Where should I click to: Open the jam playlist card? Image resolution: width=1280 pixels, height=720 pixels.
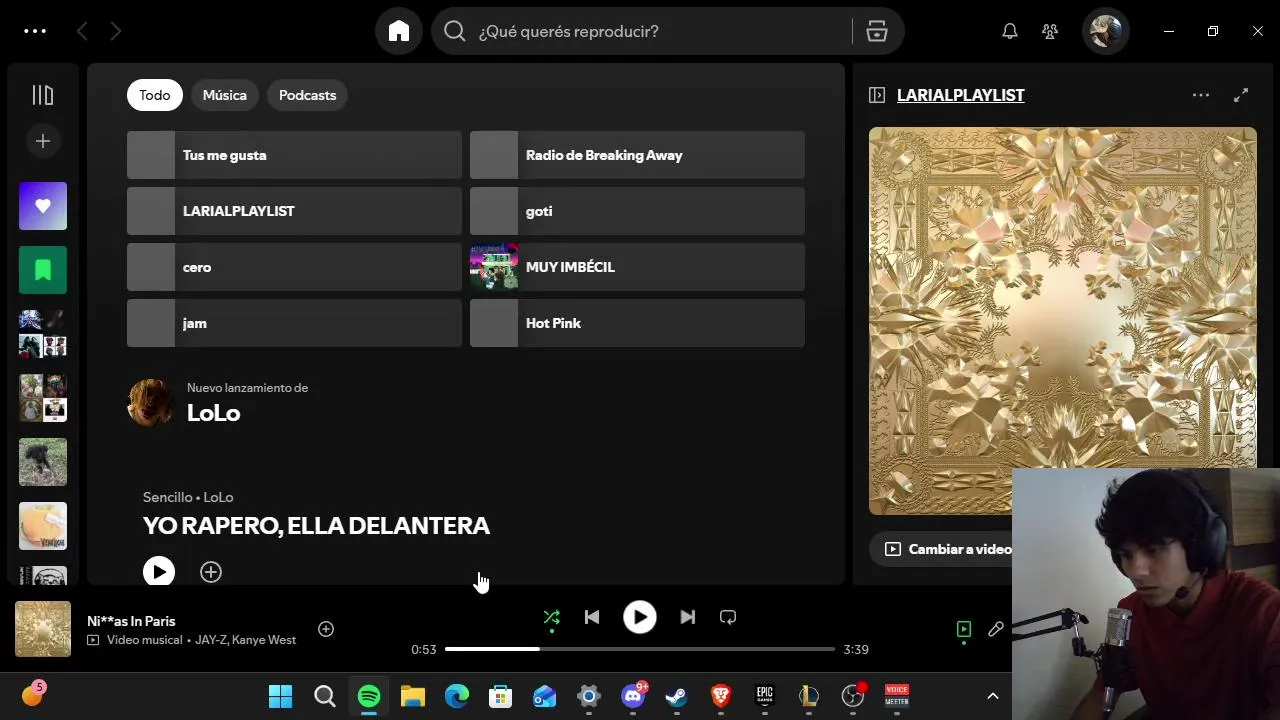coord(294,323)
